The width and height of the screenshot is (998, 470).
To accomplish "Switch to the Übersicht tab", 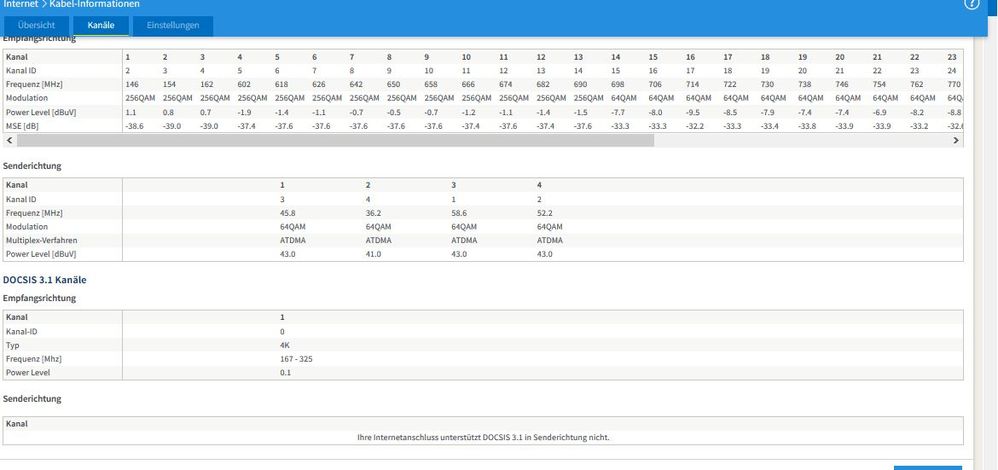I will pyautogui.click(x=36, y=25).
